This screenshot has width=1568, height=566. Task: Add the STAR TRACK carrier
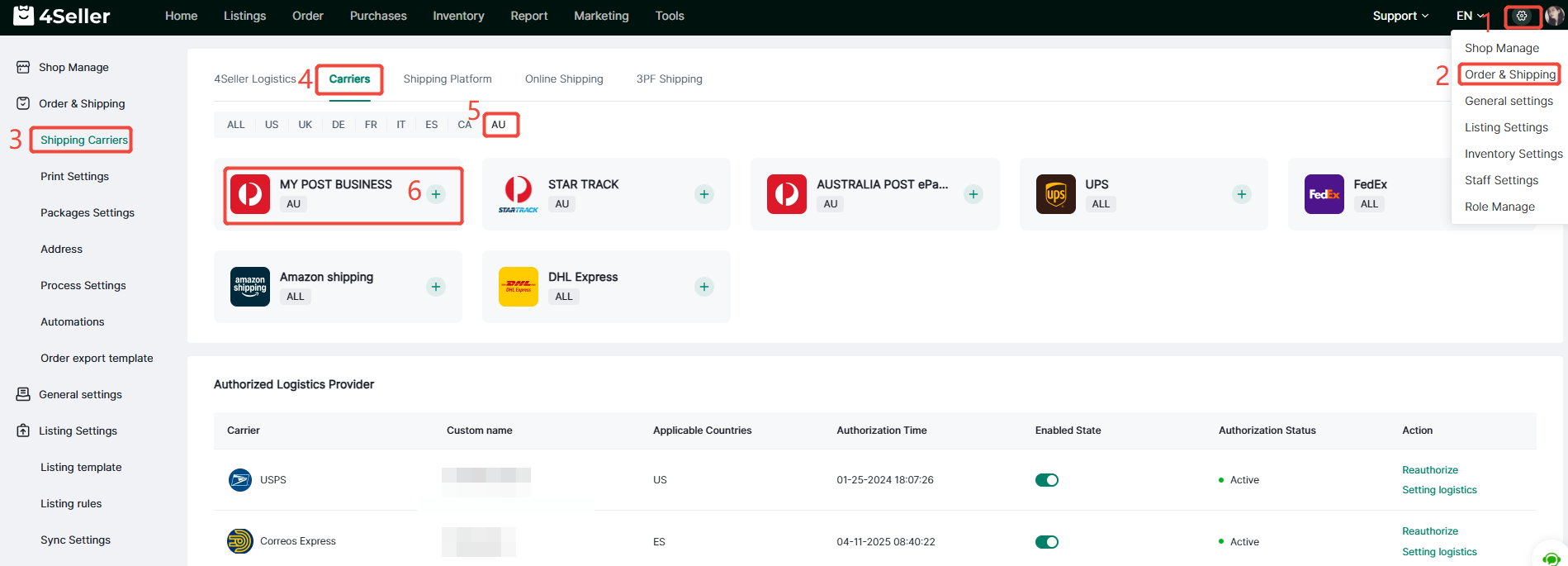tap(703, 194)
